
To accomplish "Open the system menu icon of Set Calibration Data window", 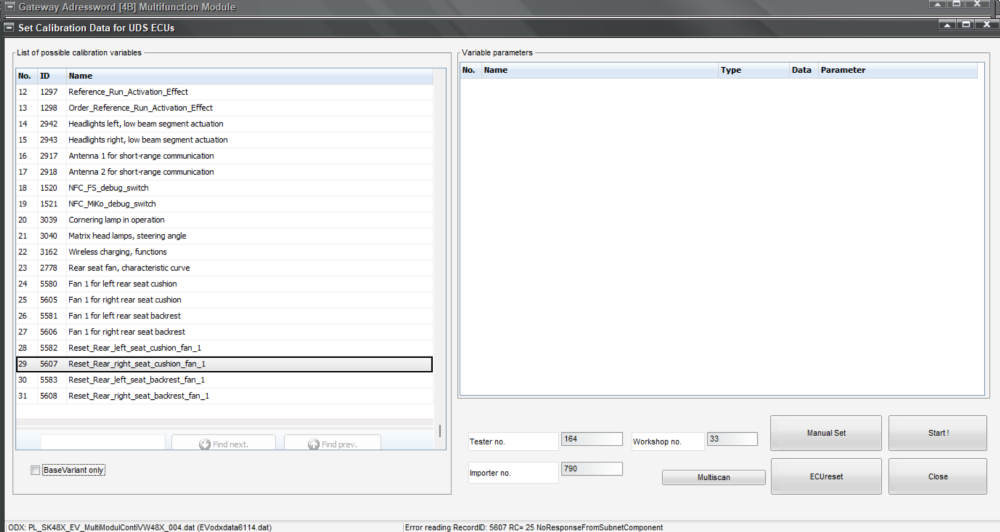I will point(9,27).
